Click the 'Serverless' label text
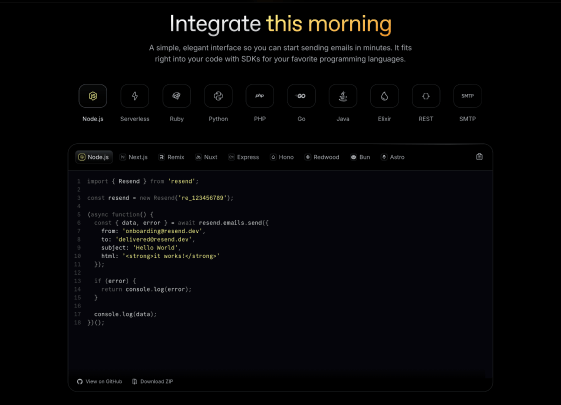 (x=135, y=119)
